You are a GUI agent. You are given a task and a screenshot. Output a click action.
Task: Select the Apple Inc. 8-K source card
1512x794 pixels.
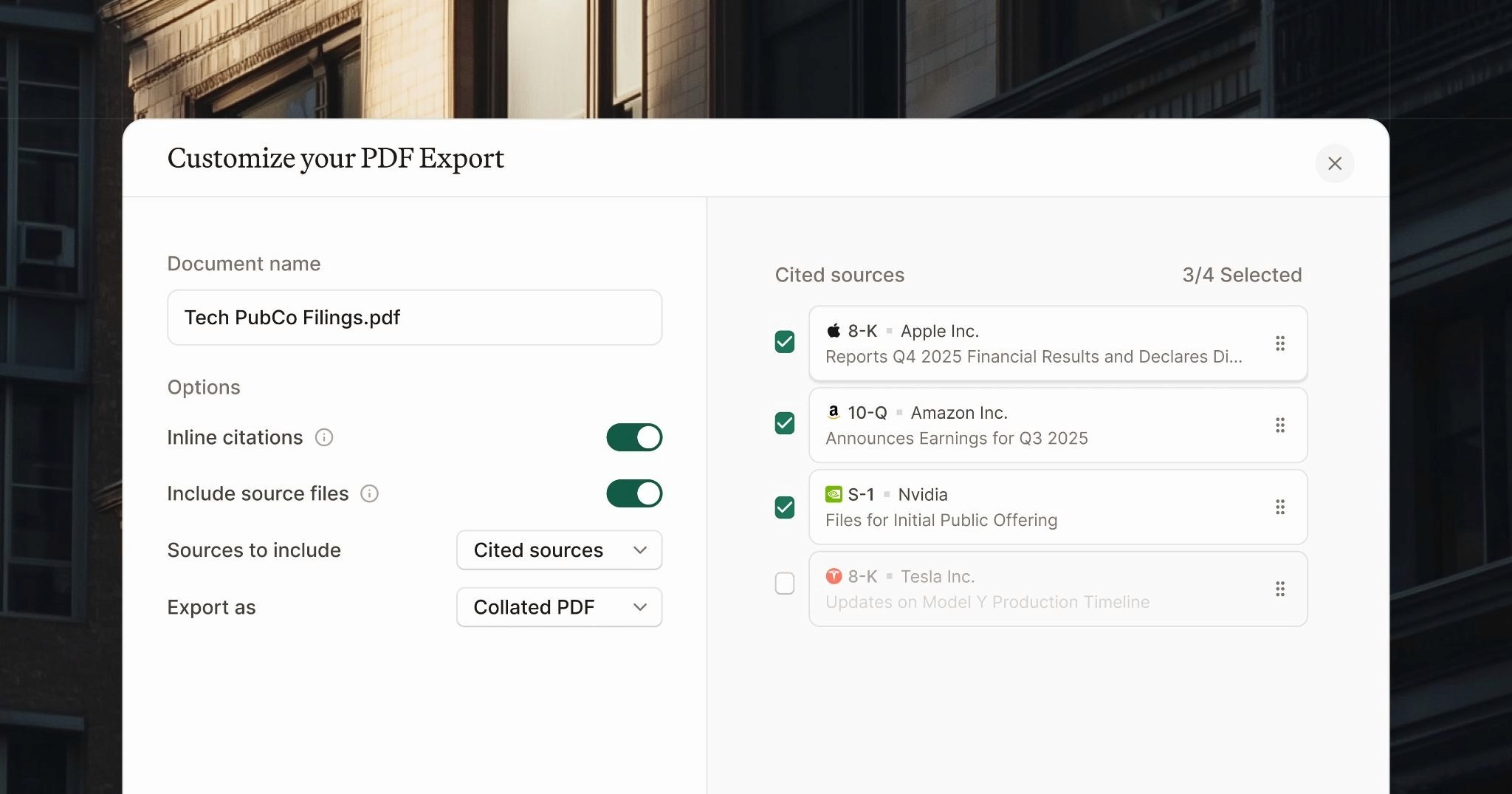1058,343
